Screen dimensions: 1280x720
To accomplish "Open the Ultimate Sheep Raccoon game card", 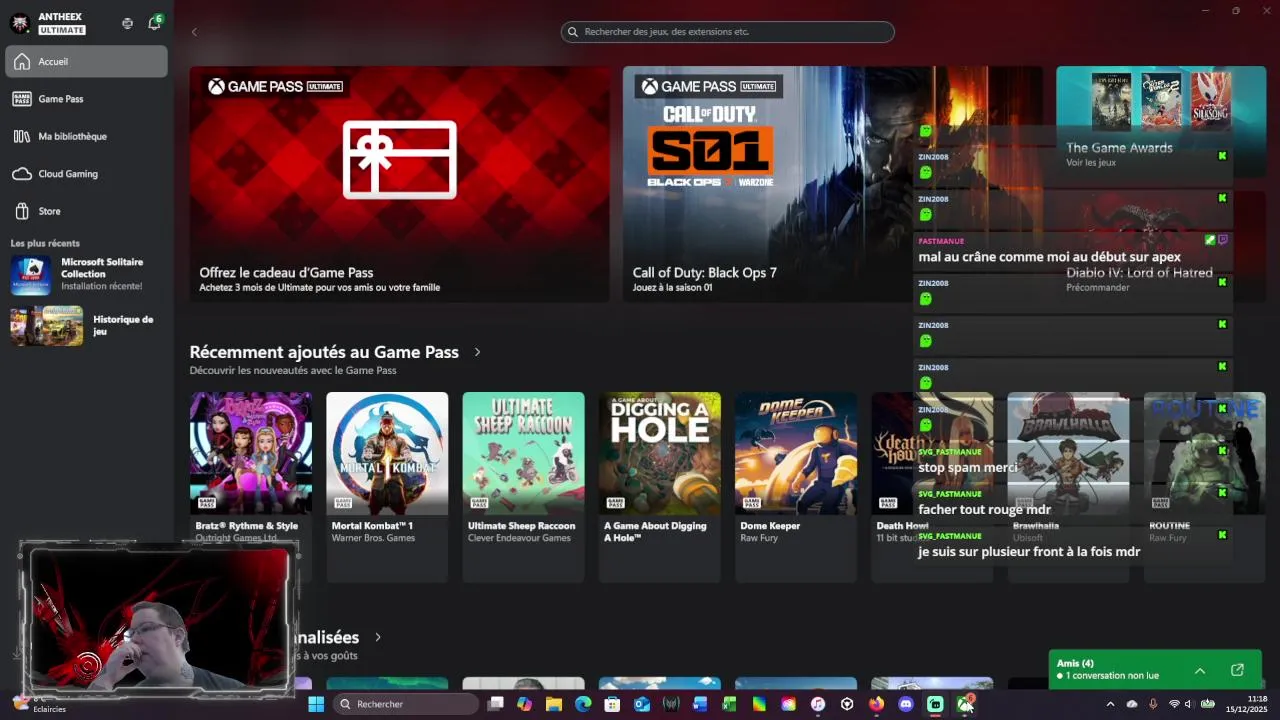I will [523, 487].
